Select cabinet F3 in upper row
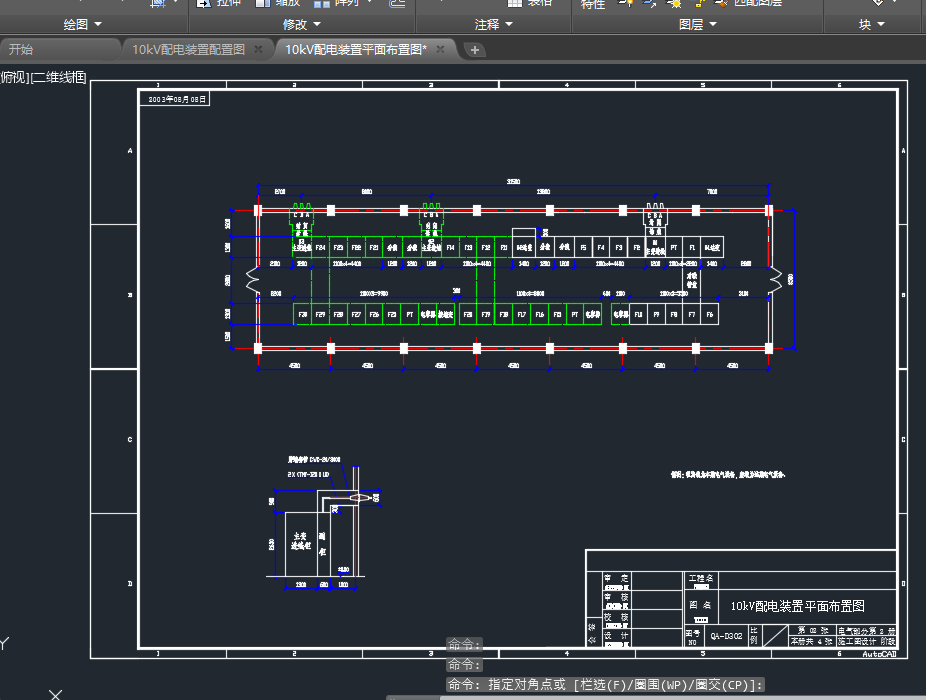 tap(618, 248)
